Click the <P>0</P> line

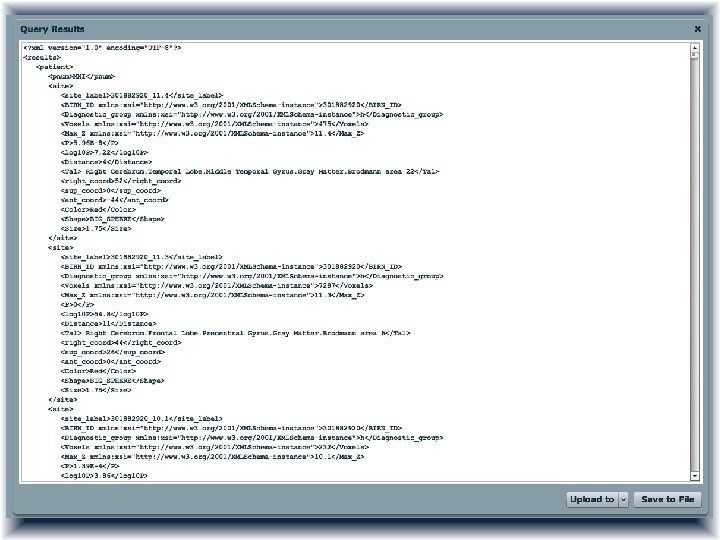pyautogui.click(x=77, y=304)
